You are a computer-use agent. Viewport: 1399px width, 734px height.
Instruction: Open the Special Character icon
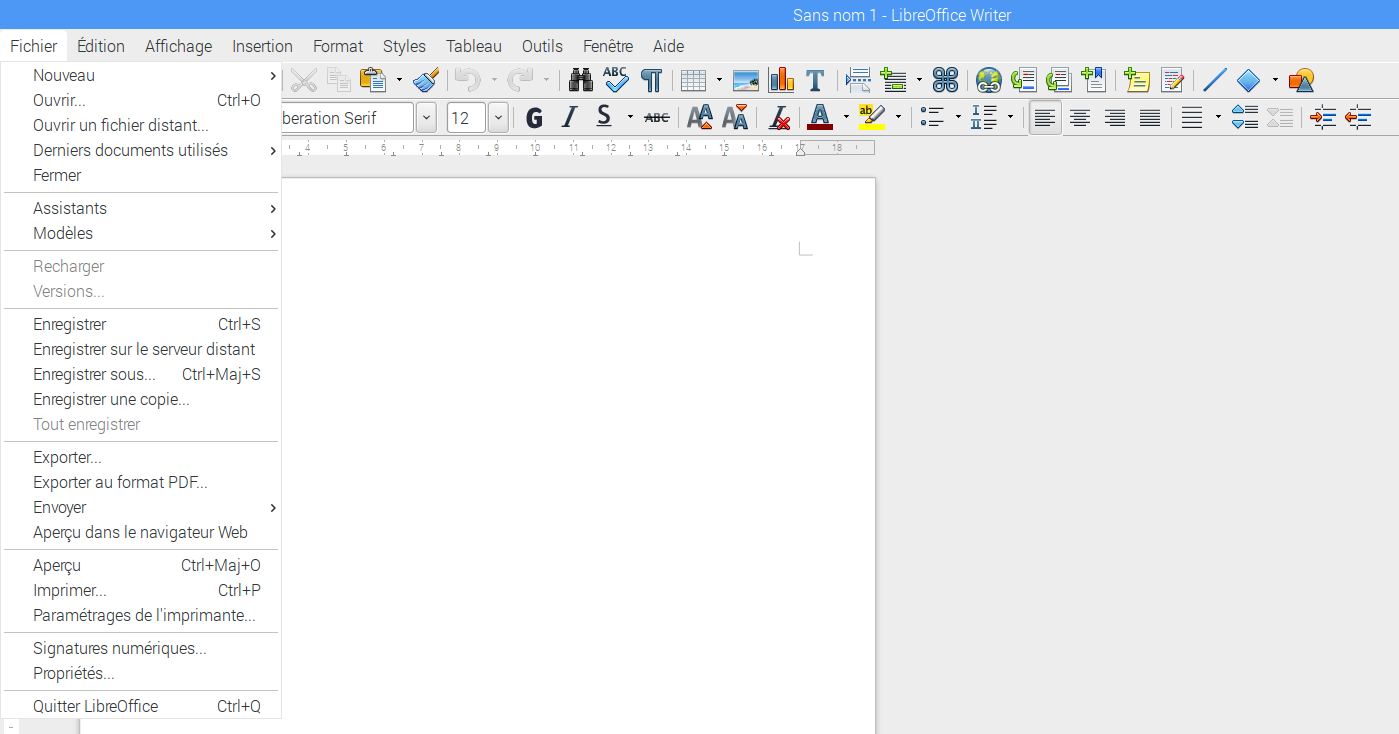[x=945, y=80]
